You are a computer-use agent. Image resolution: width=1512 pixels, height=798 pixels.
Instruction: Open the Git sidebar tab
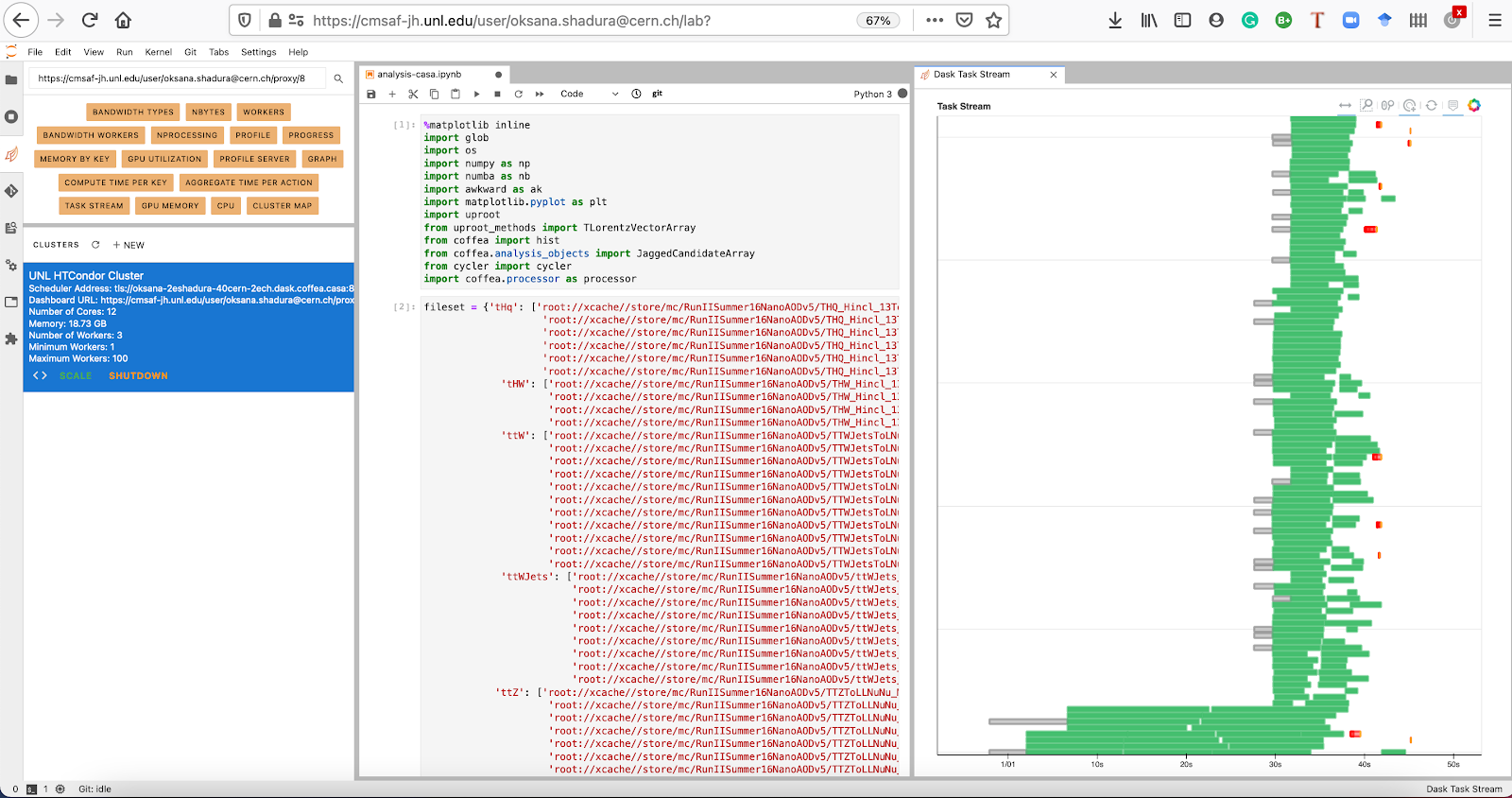tap(11, 191)
